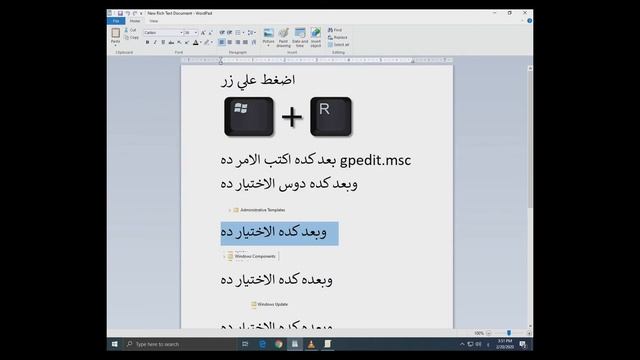
Task: Click the taskbar clock and date
Action: tap(505, 344)
